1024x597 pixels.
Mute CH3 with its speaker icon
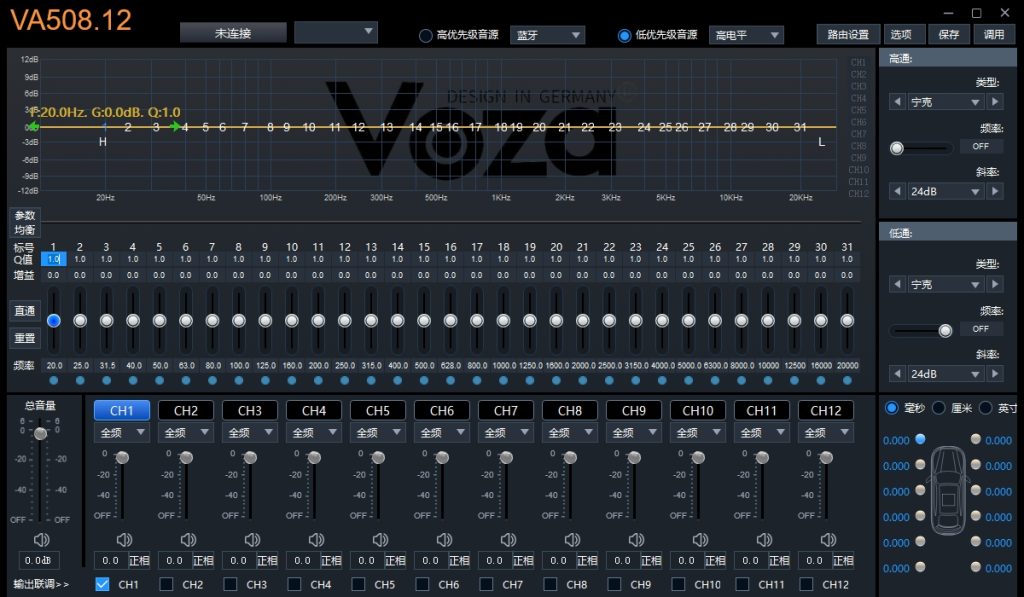(x=252, y=540)
